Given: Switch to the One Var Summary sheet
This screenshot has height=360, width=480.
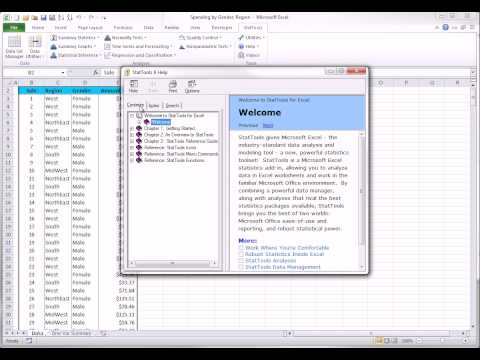Looking at the screenshot, I should (71, 333).
